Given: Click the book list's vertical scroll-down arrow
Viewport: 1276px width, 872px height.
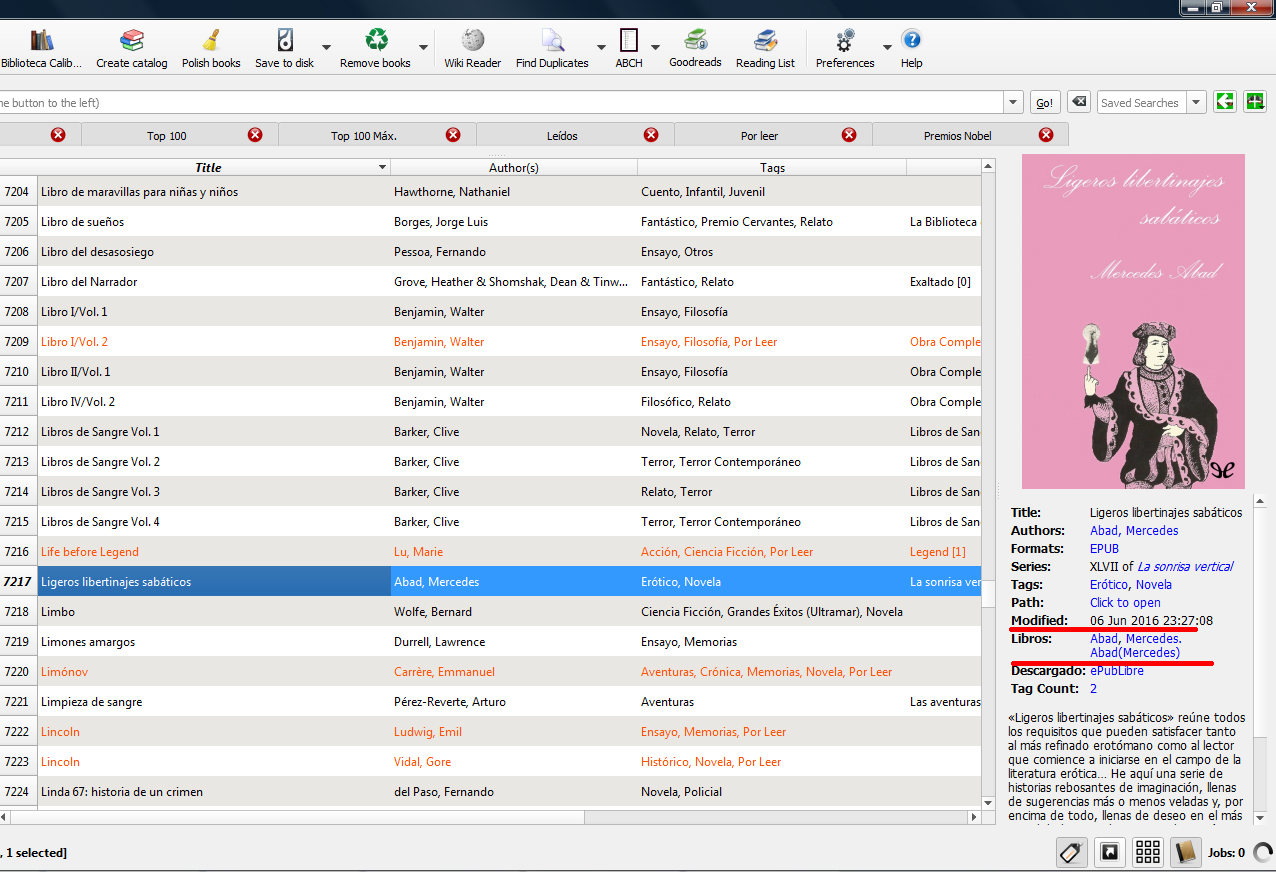Looking at the screenshot, I should (x=988, y=802).
